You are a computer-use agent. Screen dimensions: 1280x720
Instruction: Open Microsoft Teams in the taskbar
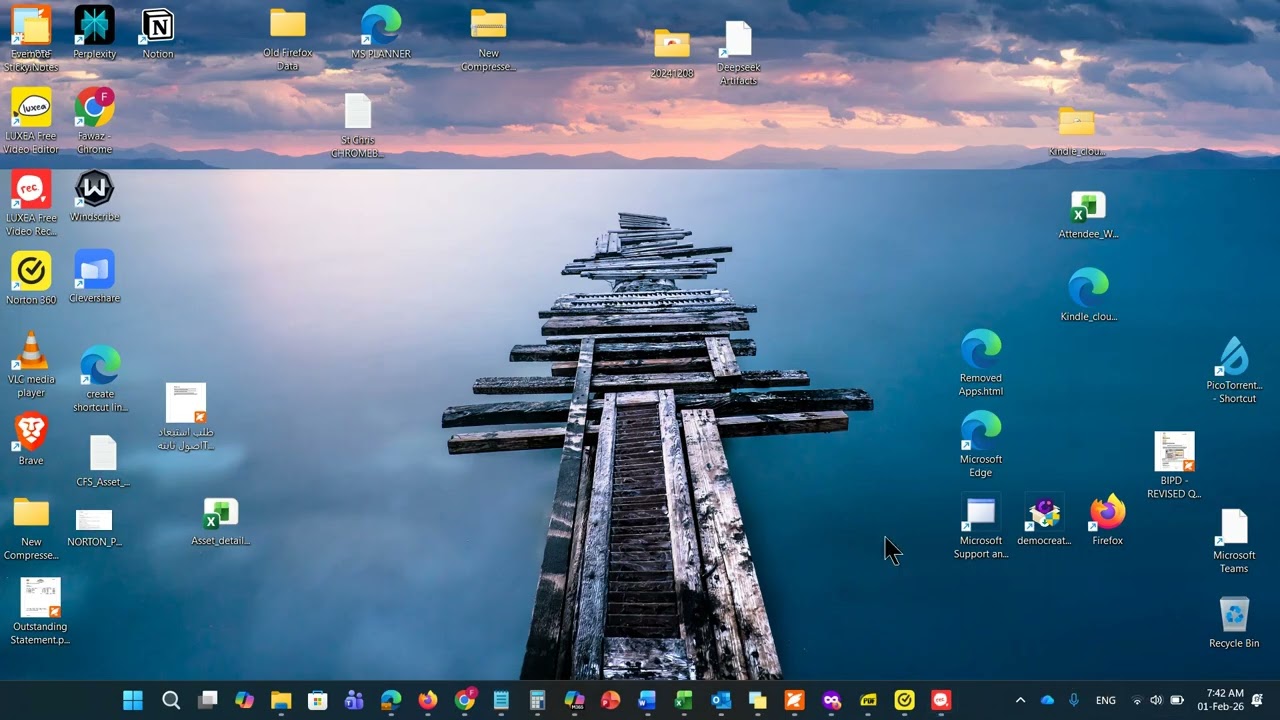click(354, 701)
